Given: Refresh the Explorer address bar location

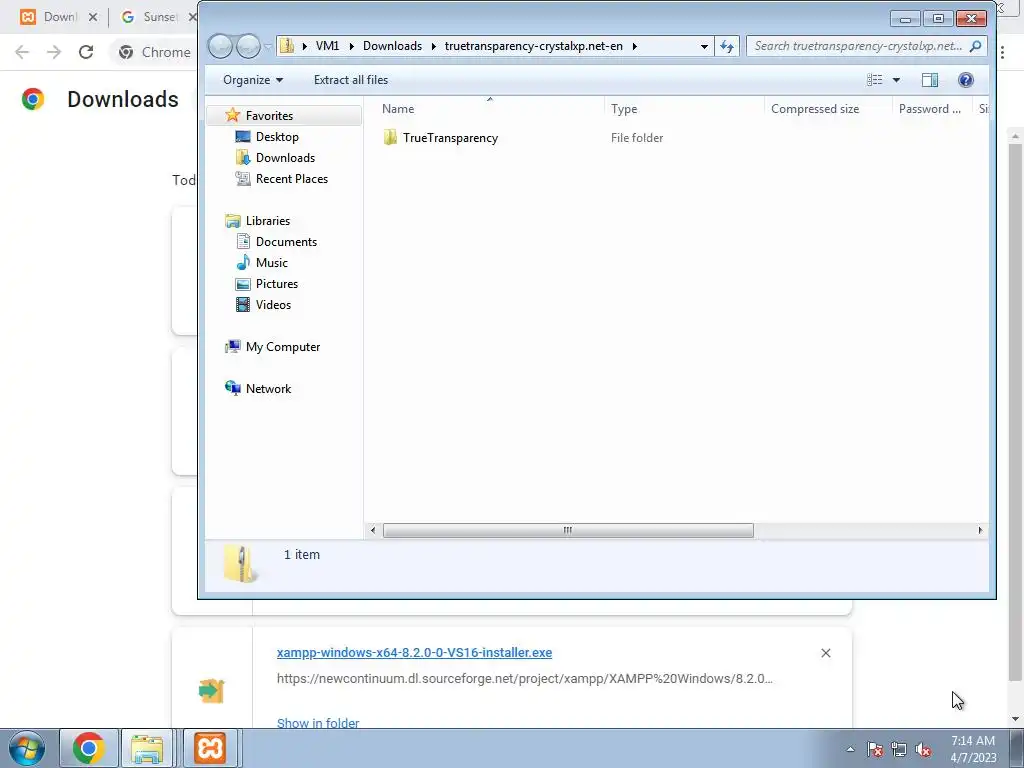Looking at the screenshot, I should tap(727, 46).
